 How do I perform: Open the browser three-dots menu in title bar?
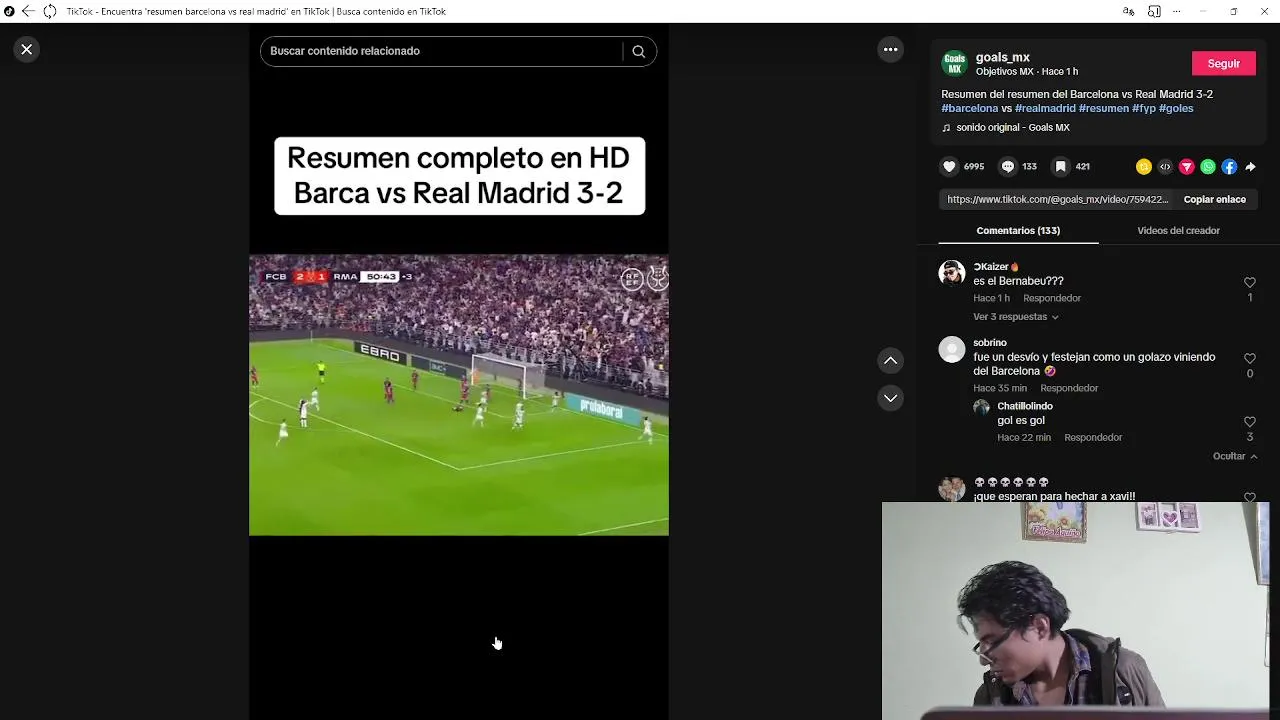pyautogui.click(x=1177, y=11)
